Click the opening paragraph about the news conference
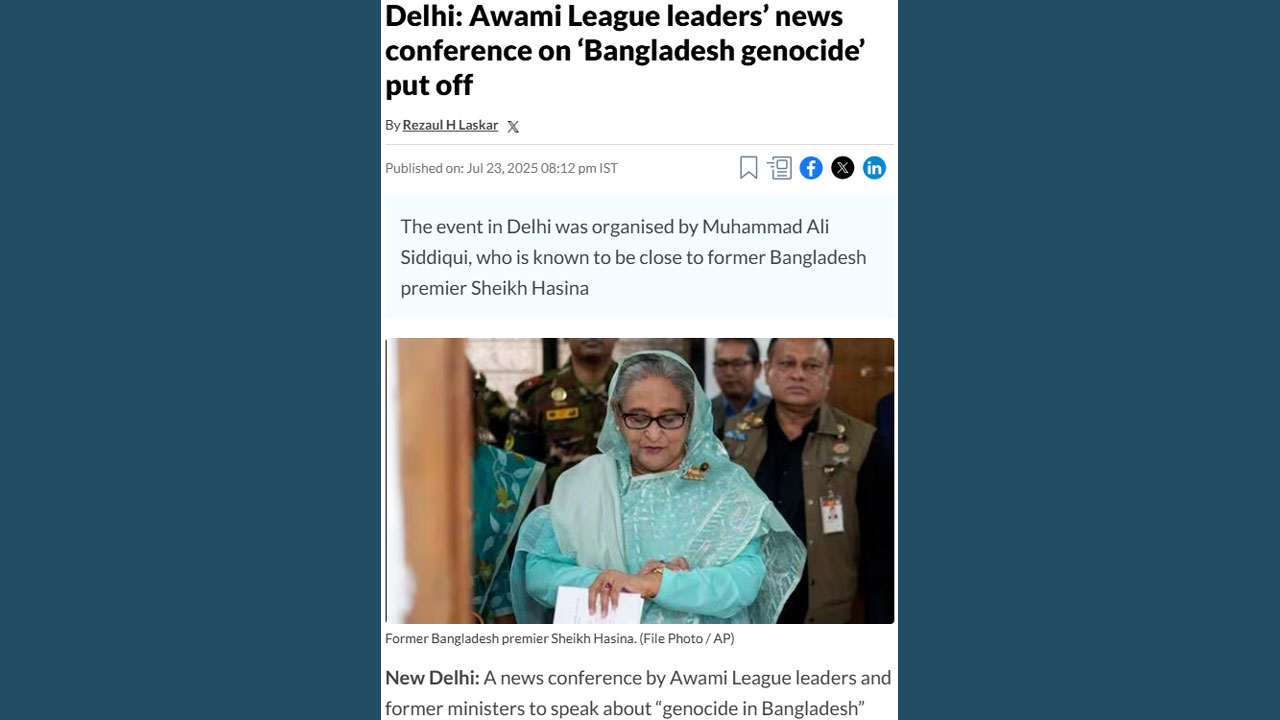 tap(638, 694)
